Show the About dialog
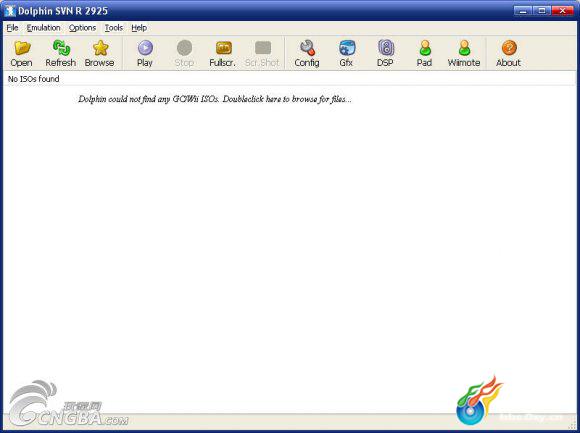 pyautogui.click(x=509, y=54)
